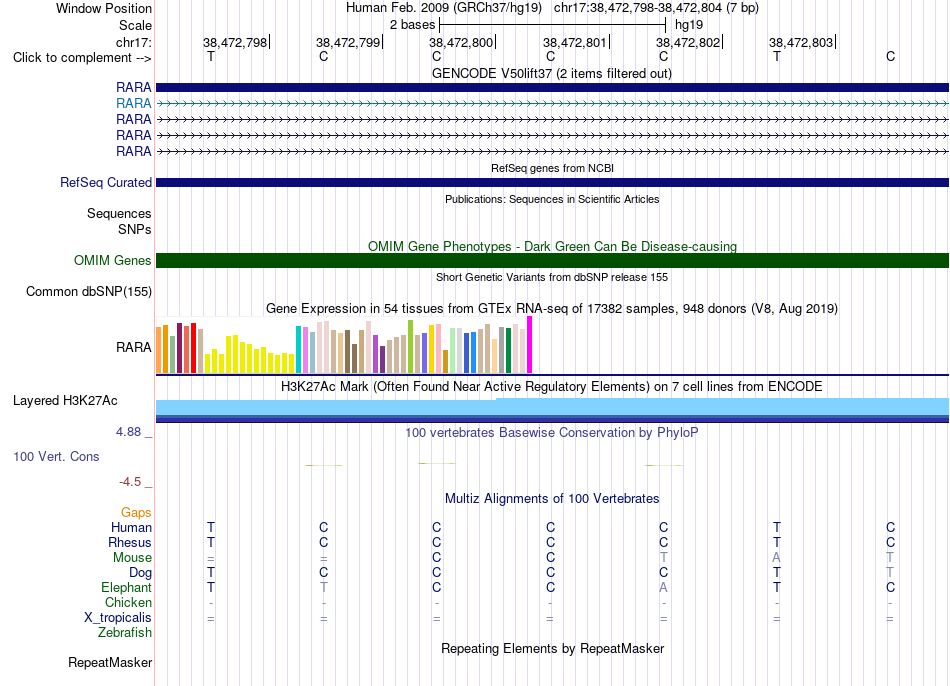Image resolution: width=950 pixels, height=686 pixels.
Task: Click the RefSeq Curated gene bar
Action: pyautogui.click(x=552, y=182)
